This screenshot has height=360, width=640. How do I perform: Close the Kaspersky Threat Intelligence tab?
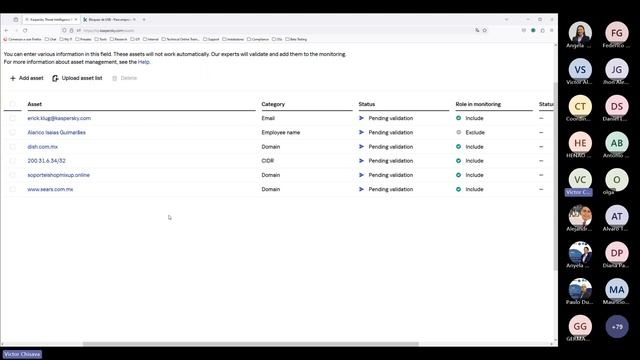click(x=76, y=20)
